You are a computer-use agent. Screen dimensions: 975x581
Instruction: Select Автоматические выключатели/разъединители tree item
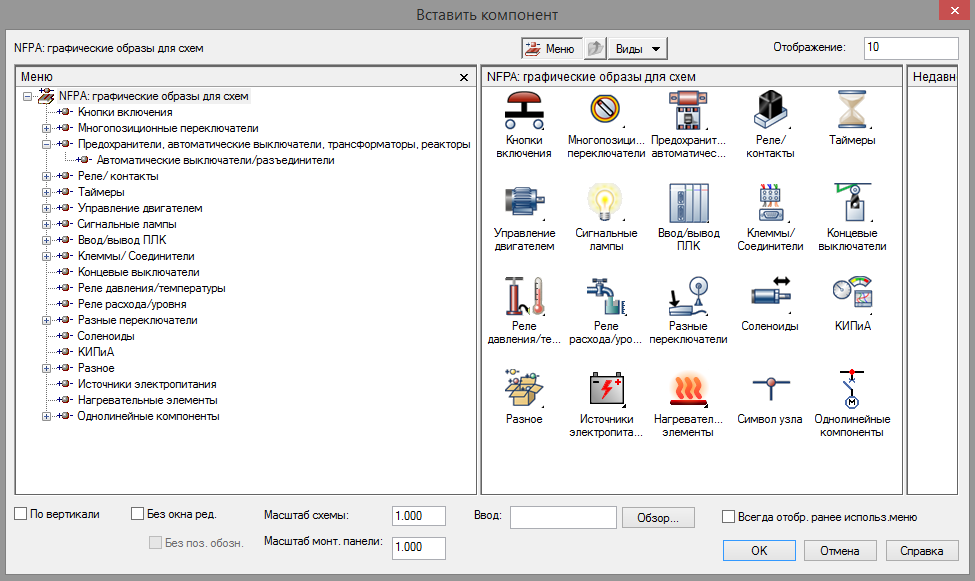tap(215, 160)
